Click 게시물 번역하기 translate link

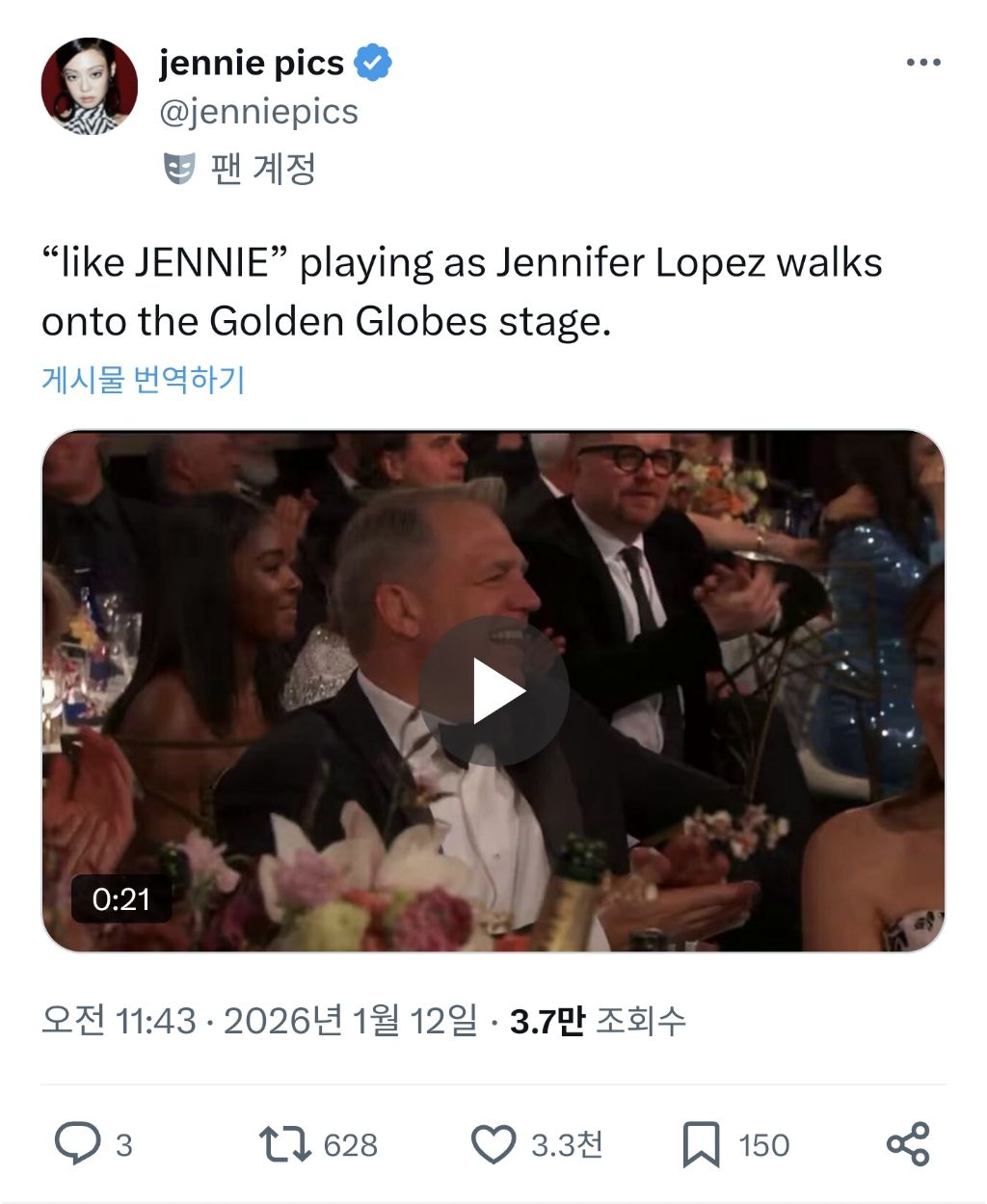[x=143, y=380]
